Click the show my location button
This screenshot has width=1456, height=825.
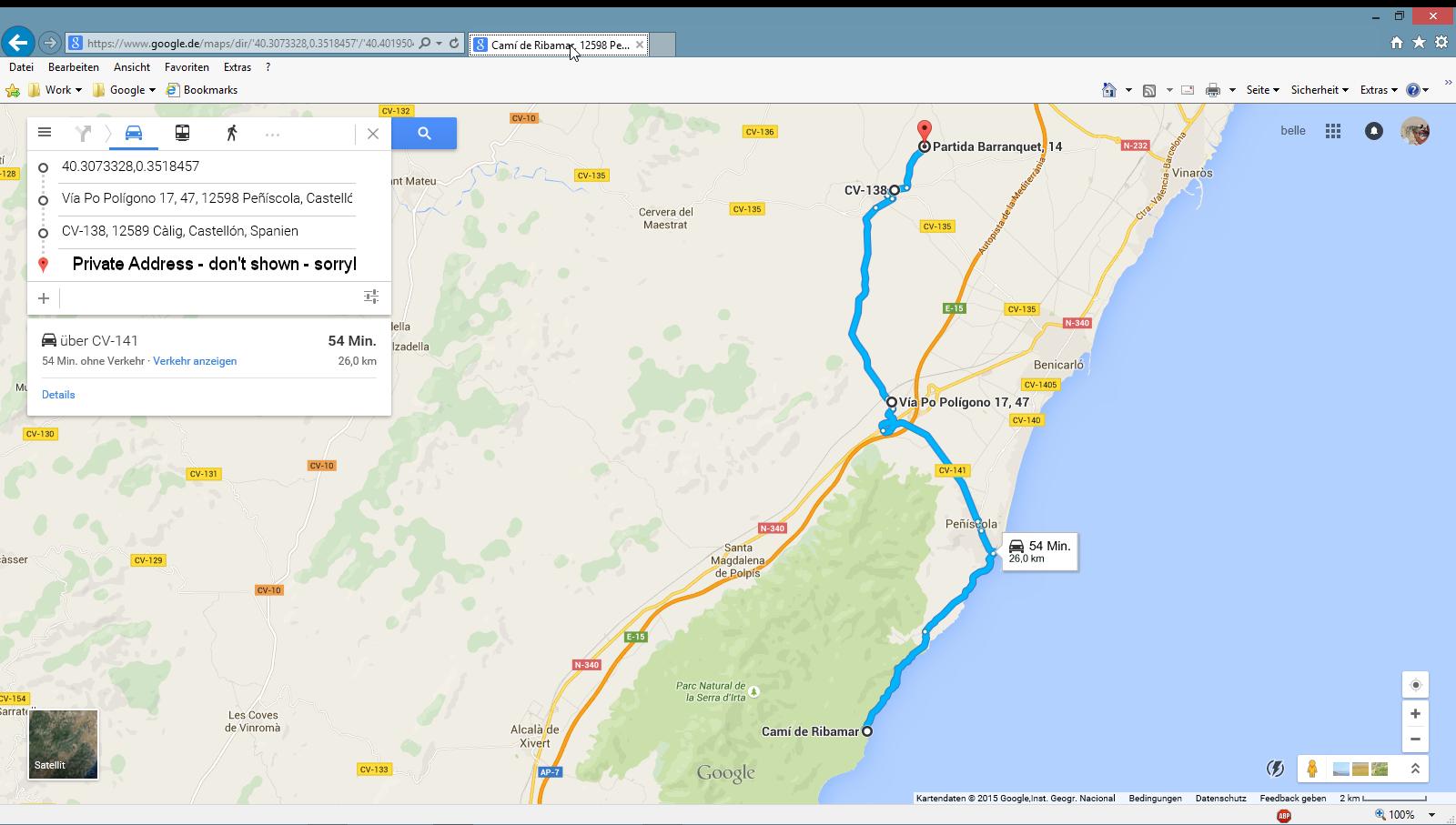tap(1415, 685)
